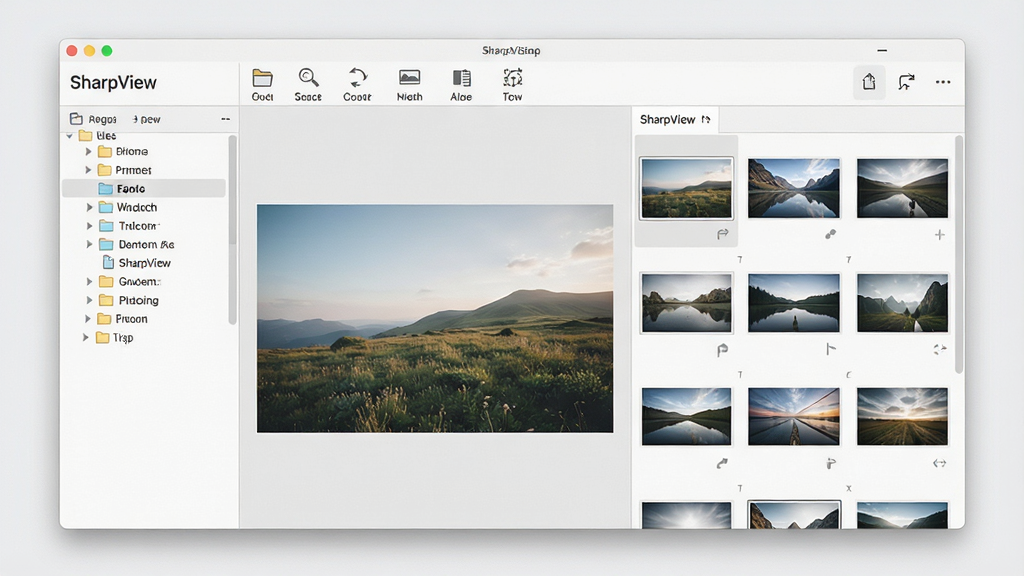Click the curved arrow icon beside the share button

(x=906, y=82)
